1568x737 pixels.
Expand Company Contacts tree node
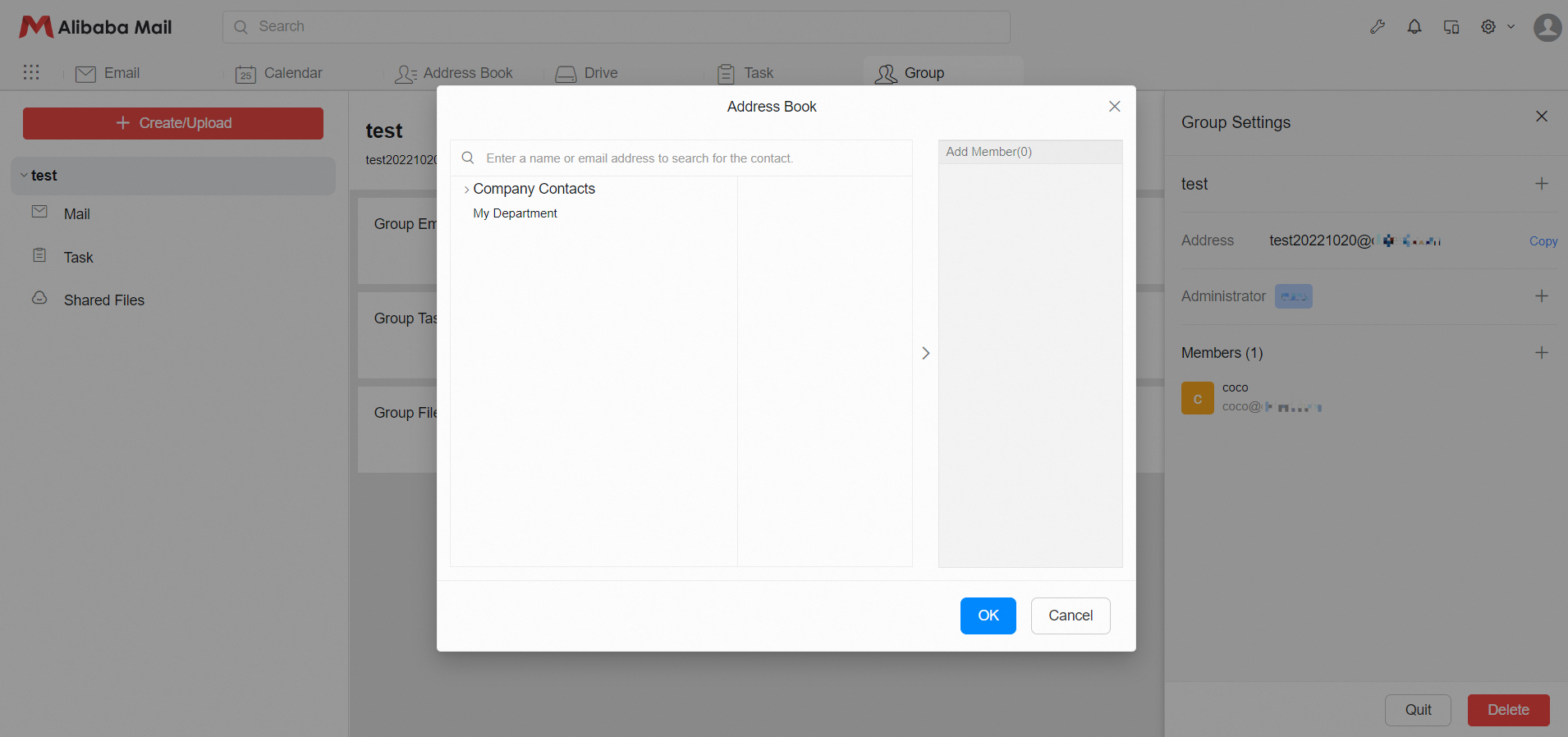(466, 190)
